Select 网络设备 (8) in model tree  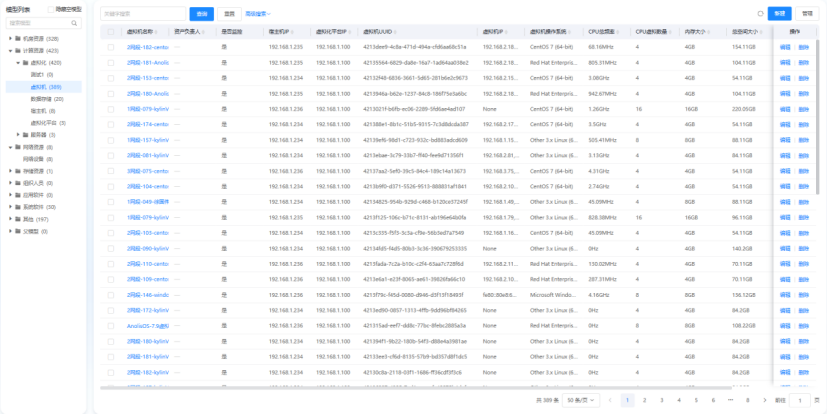[38, 159]
